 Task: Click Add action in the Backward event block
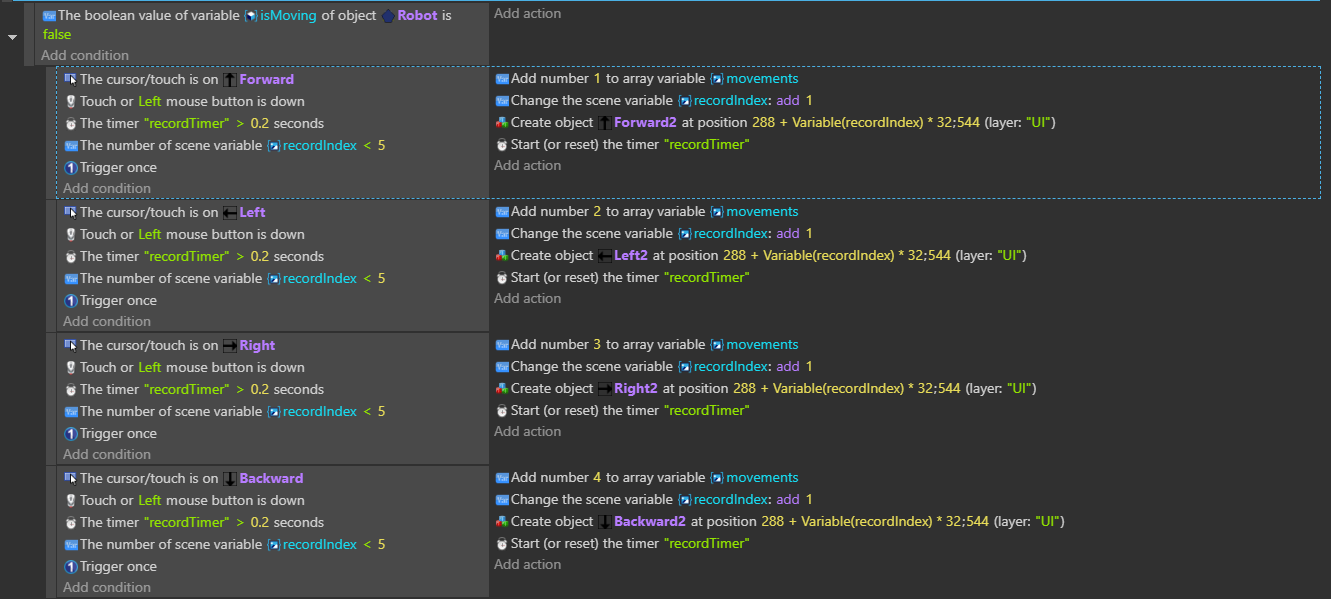coord(527,563)
